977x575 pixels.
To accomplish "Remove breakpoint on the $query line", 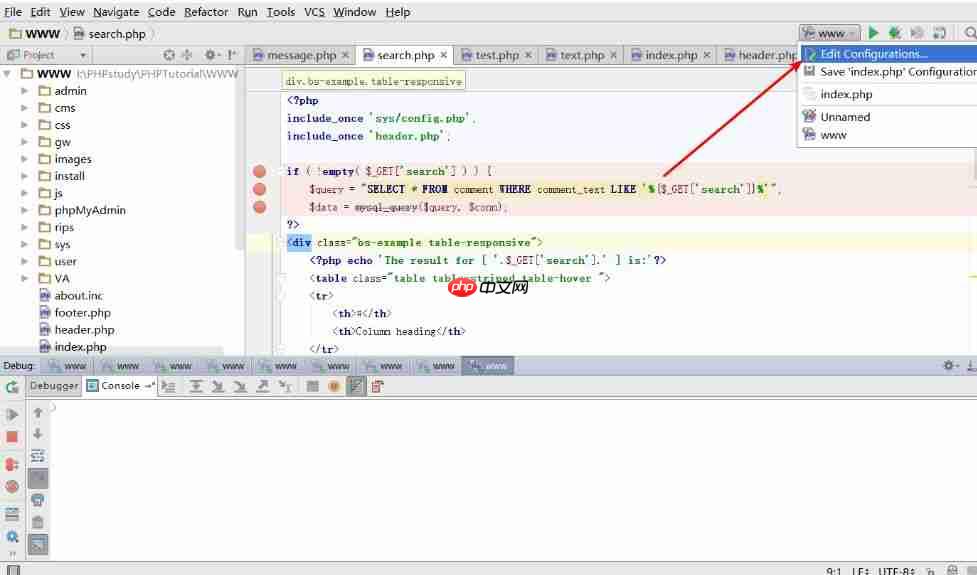I will click(260, 189).
